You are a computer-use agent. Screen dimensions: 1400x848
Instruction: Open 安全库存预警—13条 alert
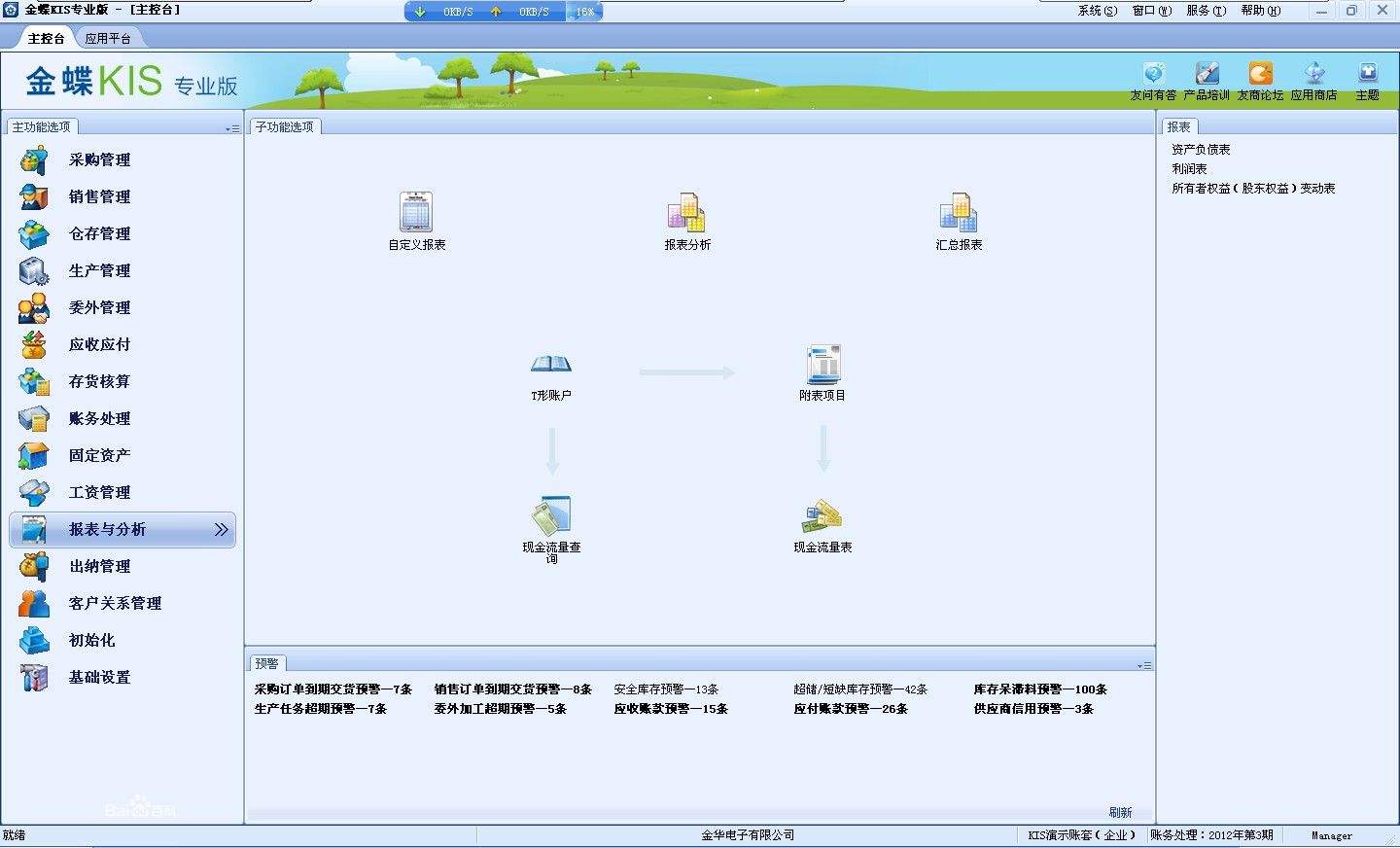tap(666, 689)
